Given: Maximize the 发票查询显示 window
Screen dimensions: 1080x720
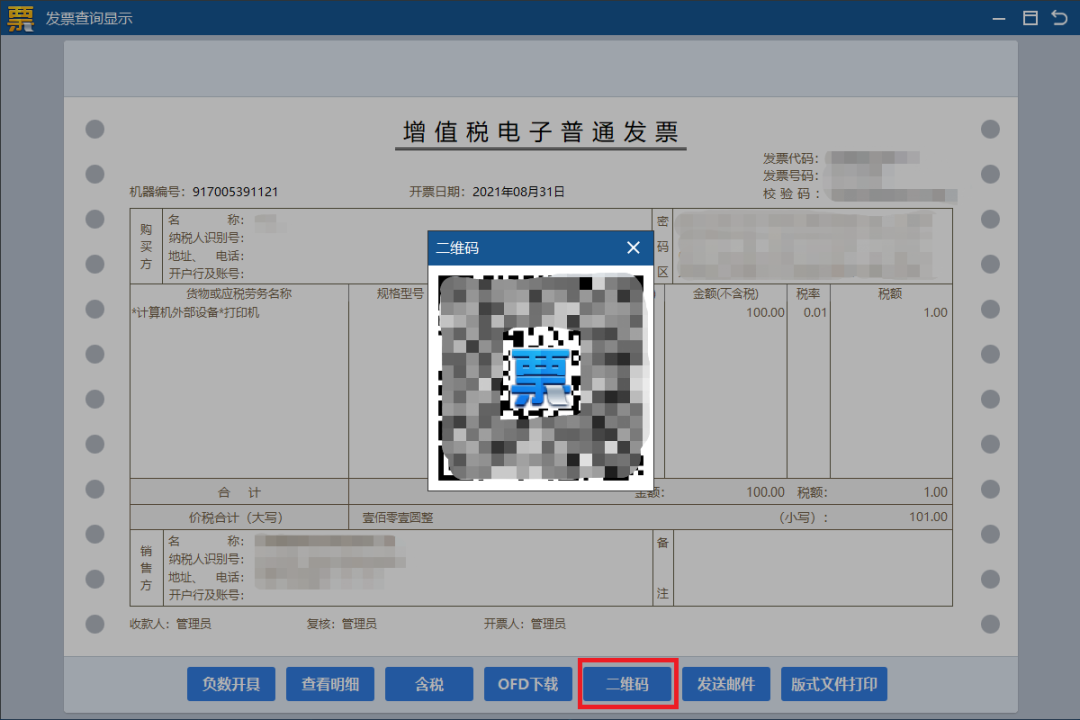Looking at the screenshot, I should (1030, 18).
